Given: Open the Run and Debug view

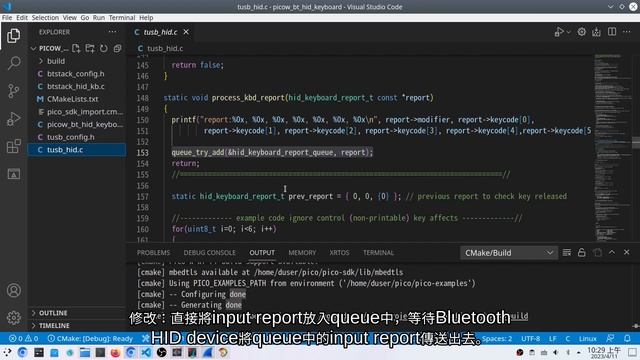Looking at the screenshot, I should click(x=13, y=119).
